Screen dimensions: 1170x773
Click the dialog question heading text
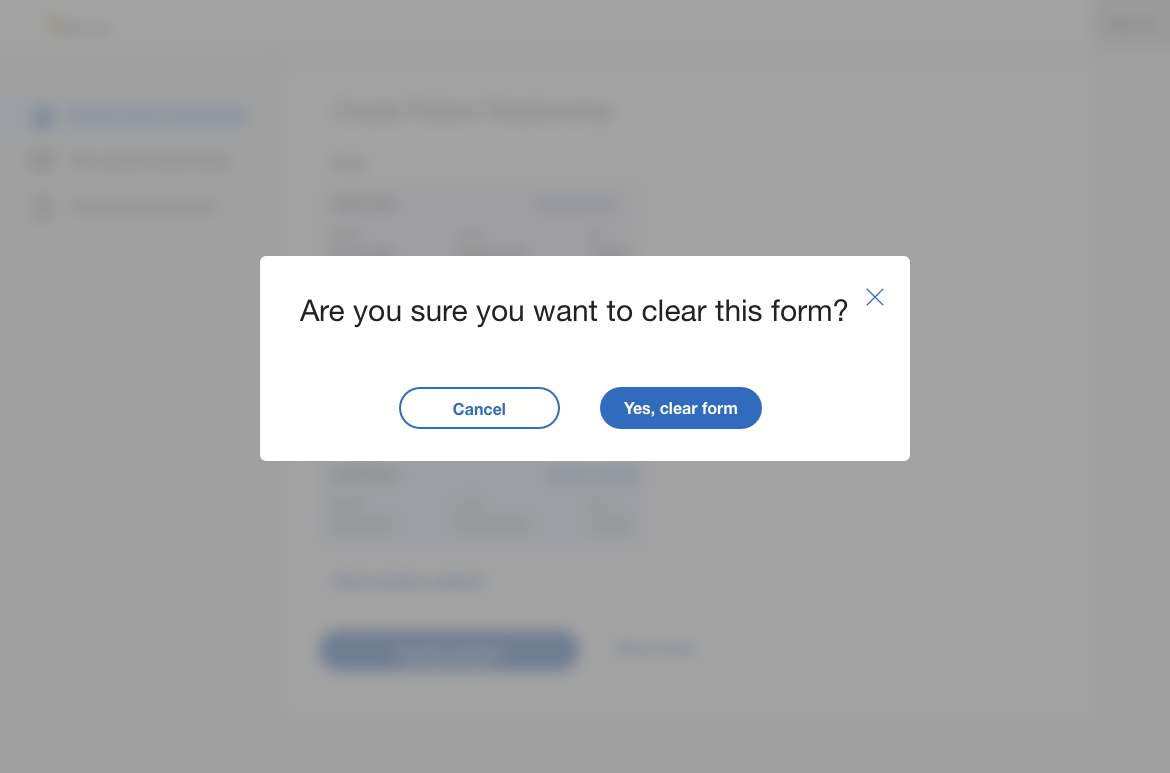coord(573,311)
